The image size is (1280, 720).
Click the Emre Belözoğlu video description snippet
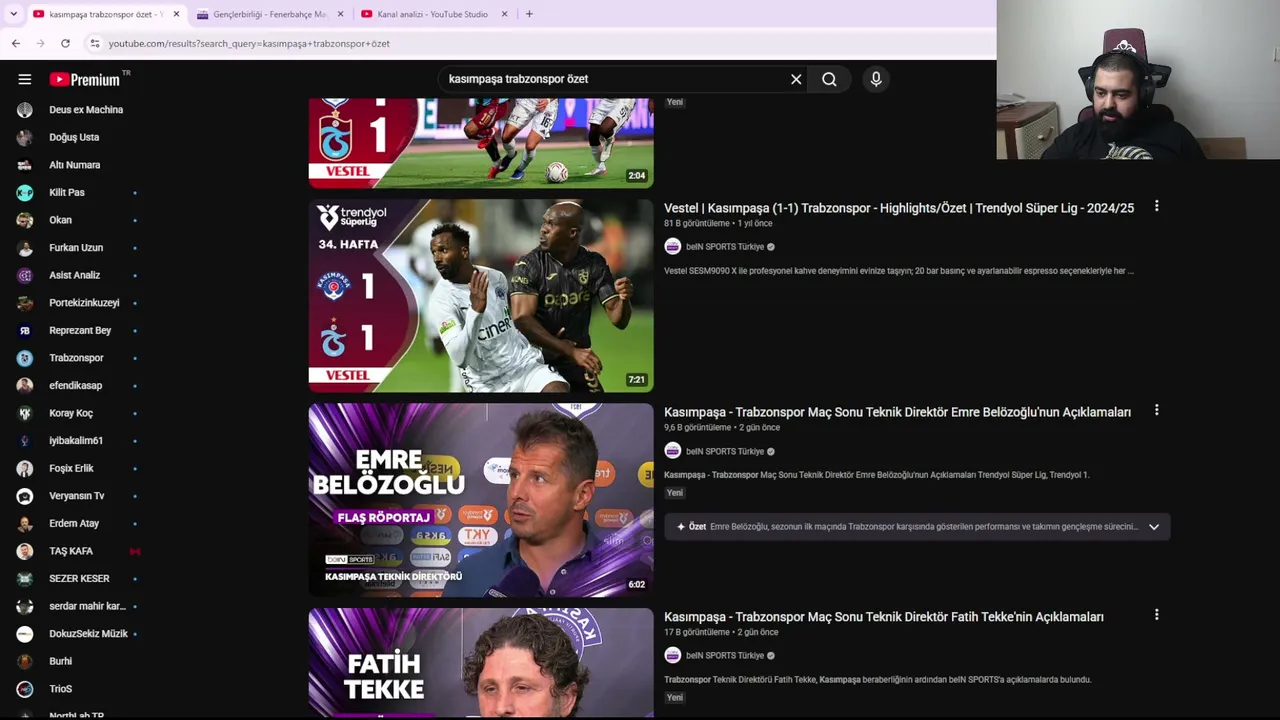876,475
